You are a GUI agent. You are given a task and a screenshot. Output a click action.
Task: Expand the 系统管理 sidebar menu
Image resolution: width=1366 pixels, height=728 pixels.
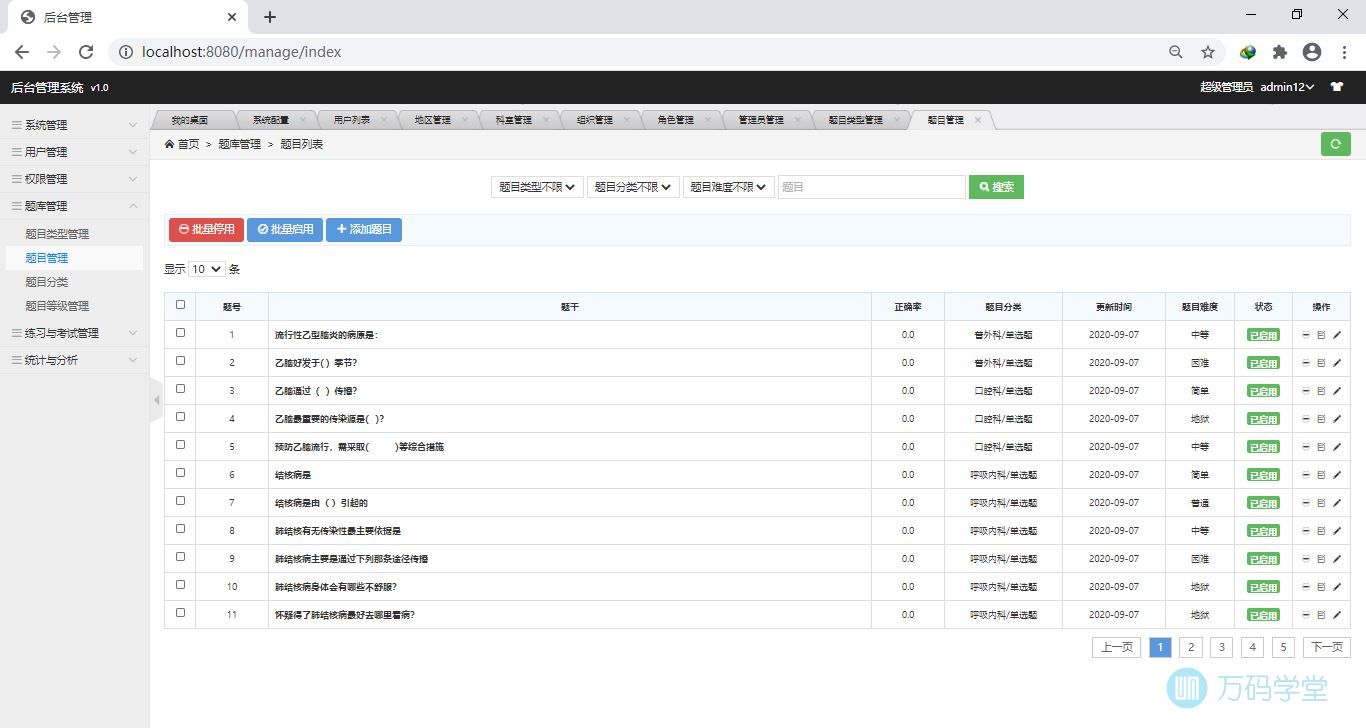[74, 125]
